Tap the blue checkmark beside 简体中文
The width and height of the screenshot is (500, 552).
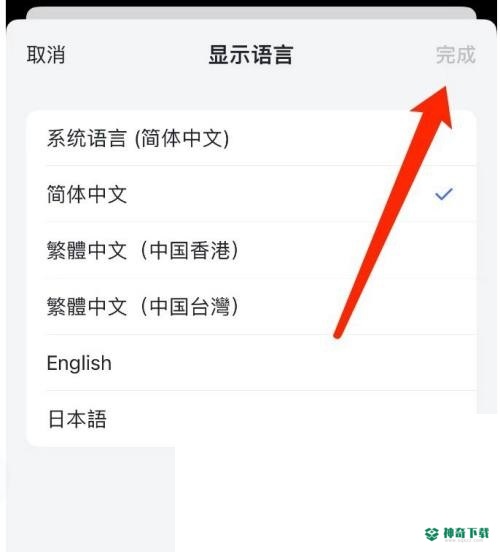(x=444, y=194)
